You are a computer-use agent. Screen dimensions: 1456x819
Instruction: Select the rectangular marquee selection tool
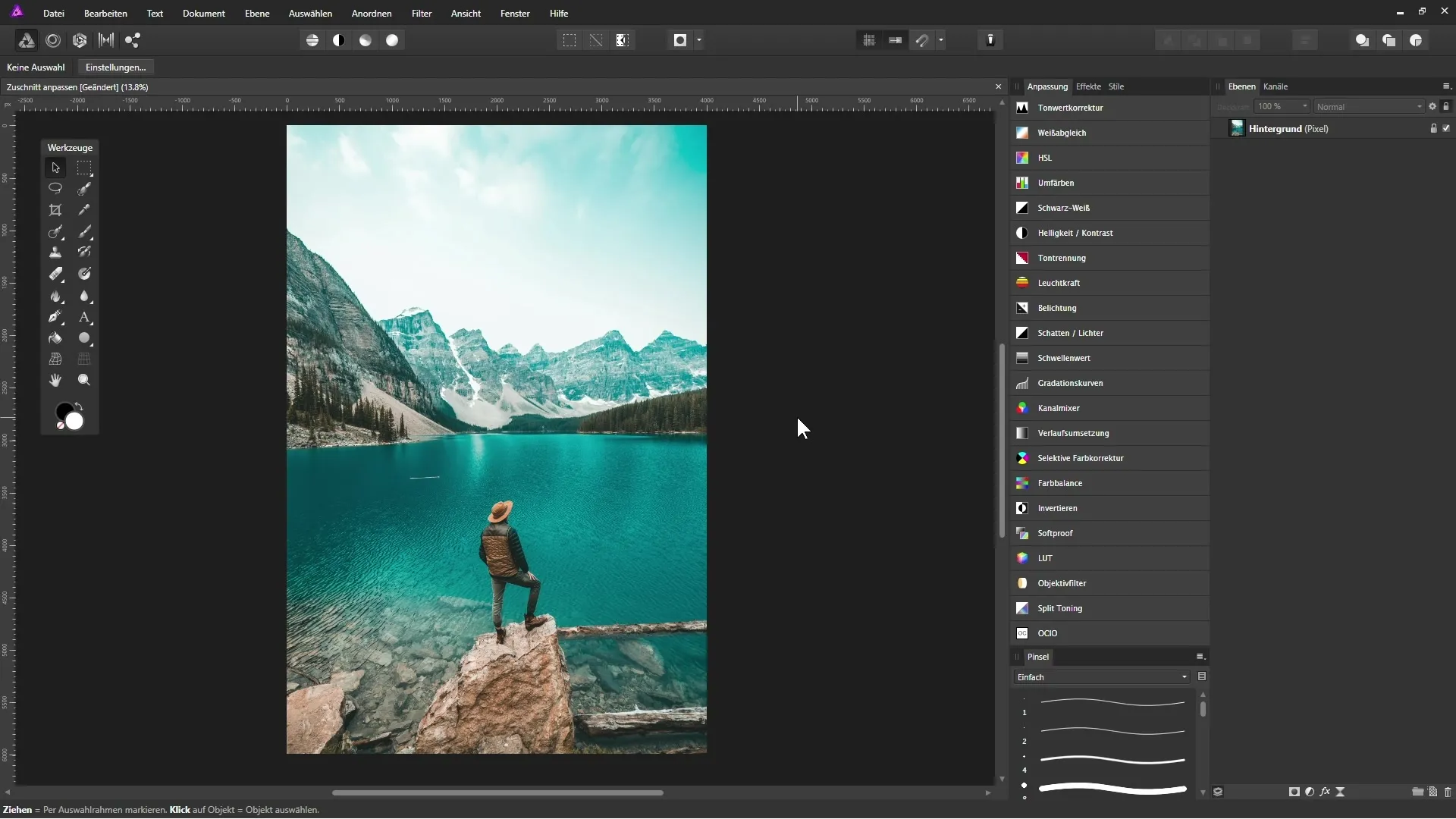pos(84,168)
